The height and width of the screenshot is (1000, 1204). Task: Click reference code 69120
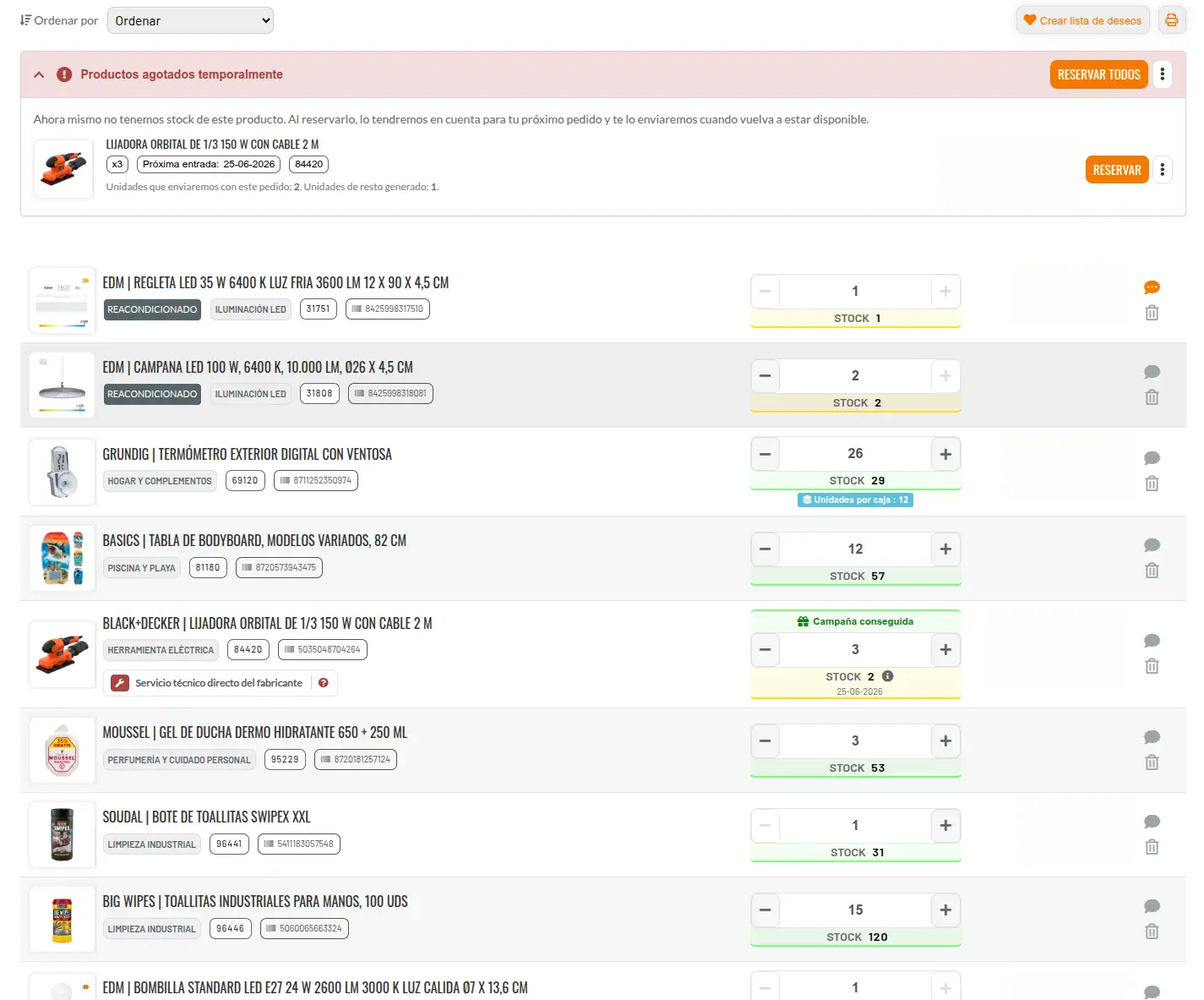(x=245, y=480)
